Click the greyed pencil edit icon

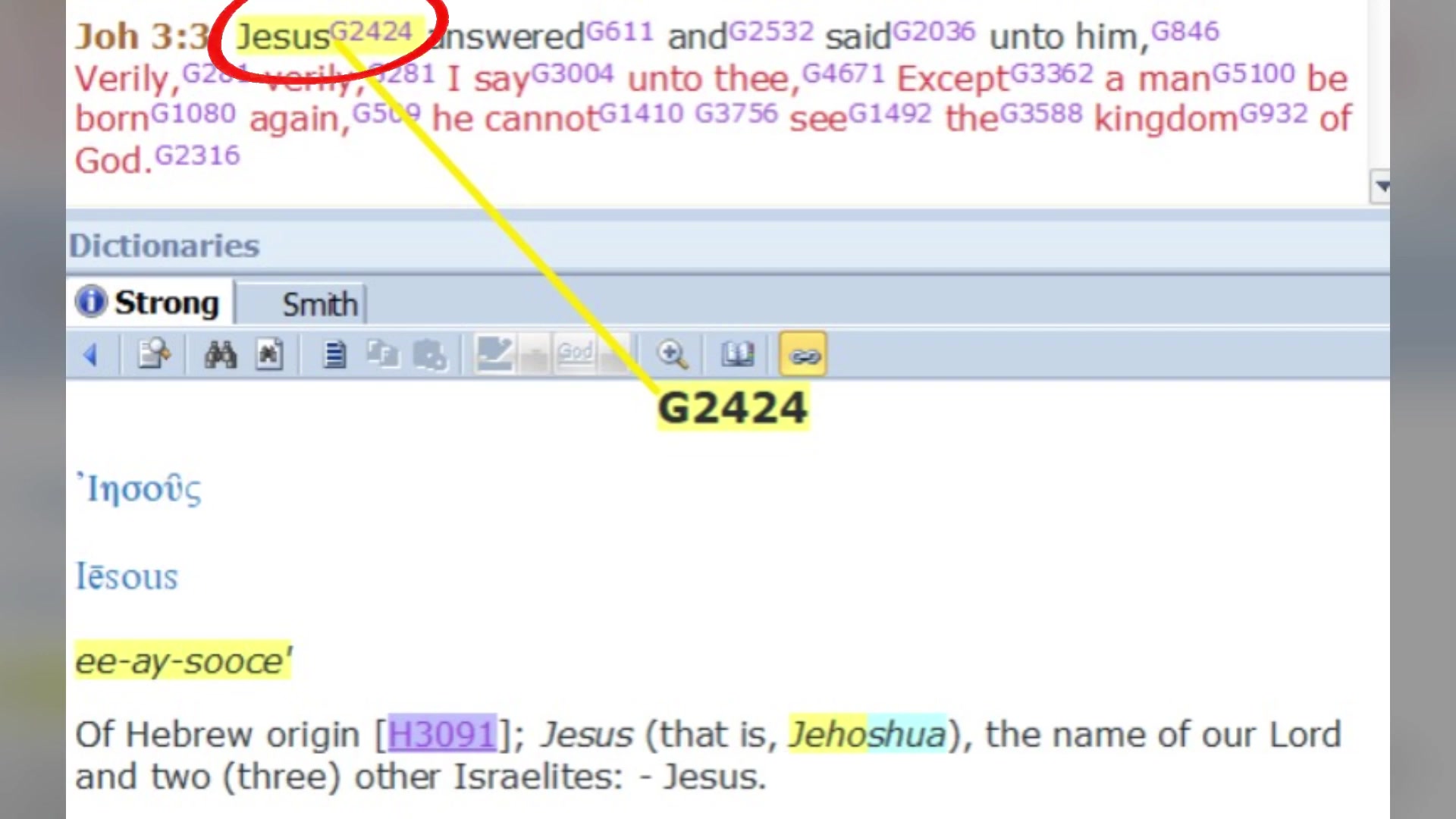(494, 353)
